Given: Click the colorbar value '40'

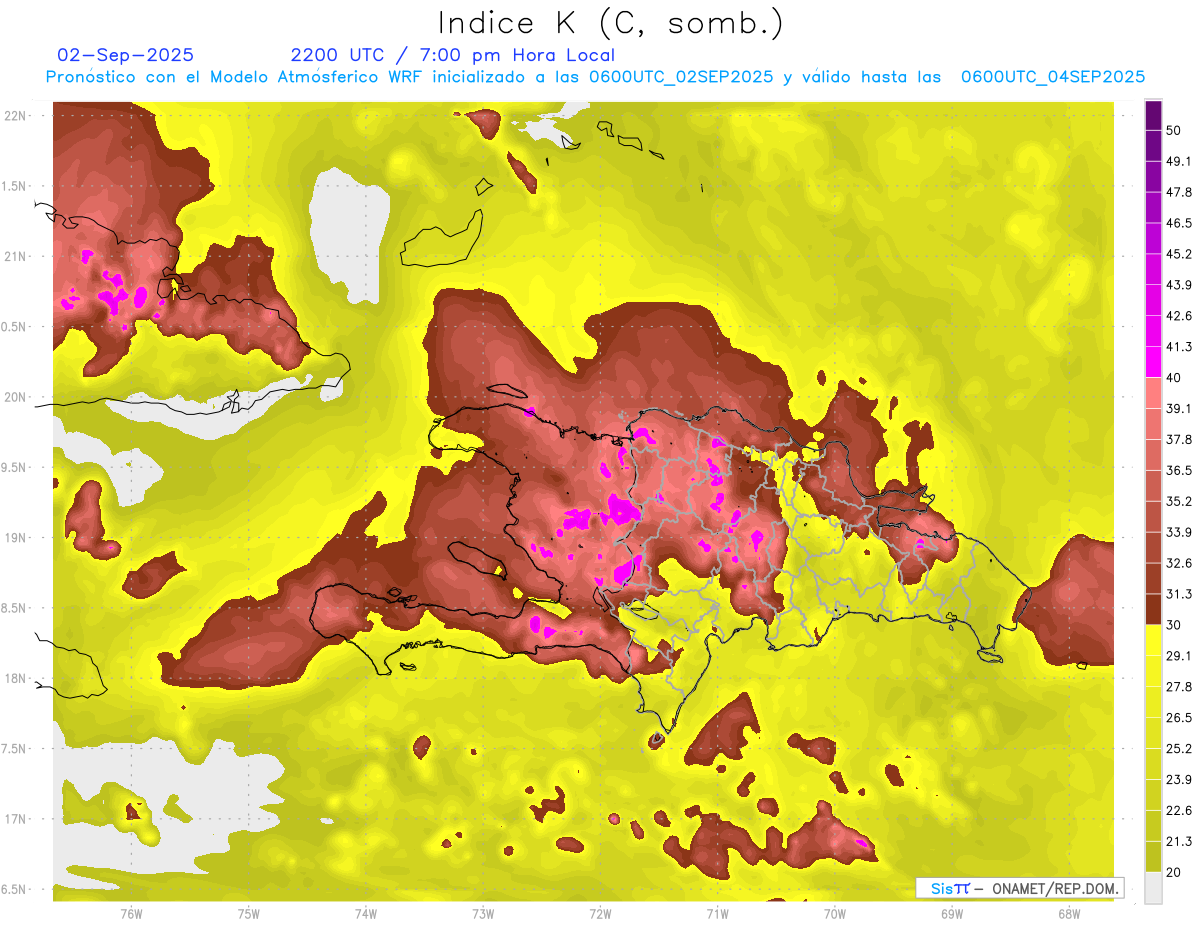Looking at the screenshot, I should (1174, 378).
